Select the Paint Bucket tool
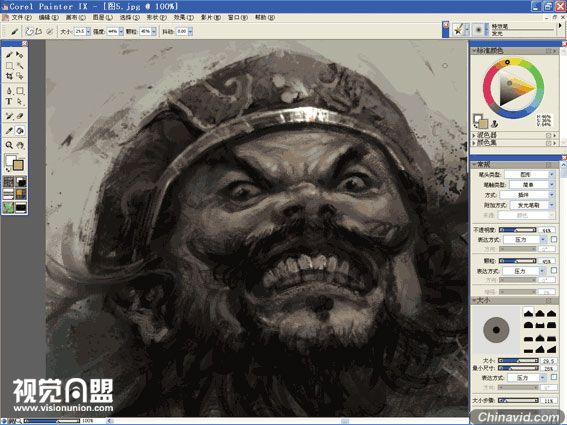 click(x=20, y=131)
